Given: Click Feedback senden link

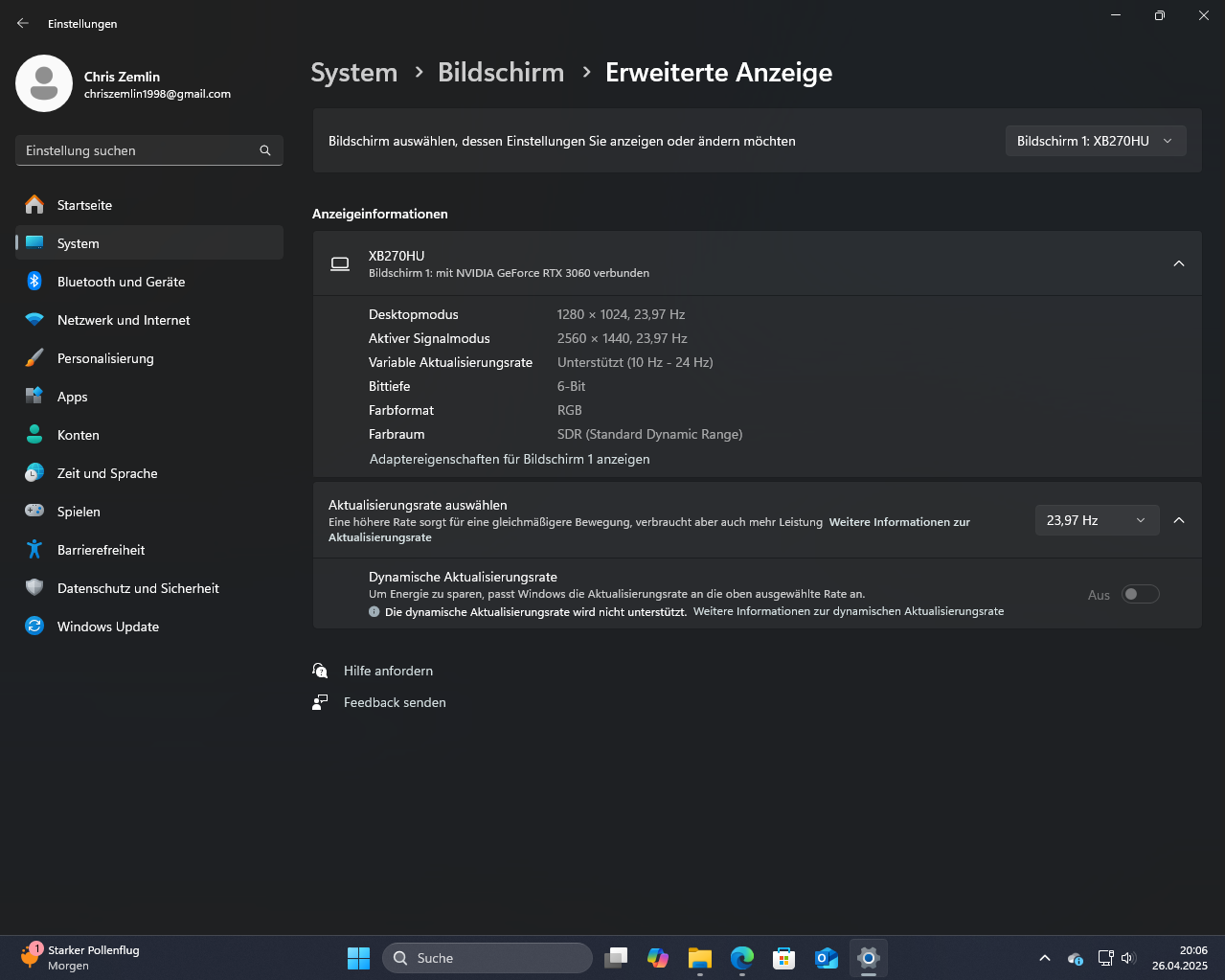Looking at the screenshot, I should pyautogui.click(x=395, y=702).
